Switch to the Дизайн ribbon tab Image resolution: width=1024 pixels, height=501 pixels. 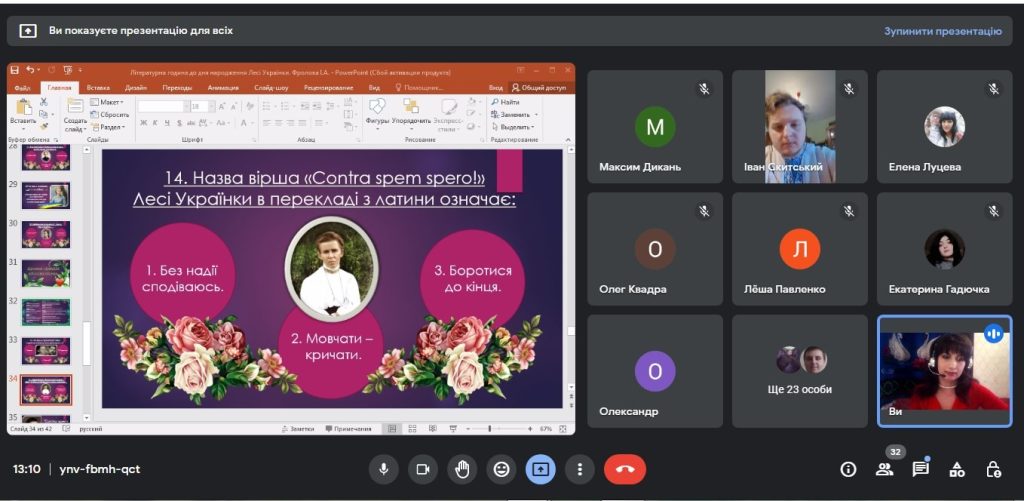pyautogui.click(x=136, y=87)
